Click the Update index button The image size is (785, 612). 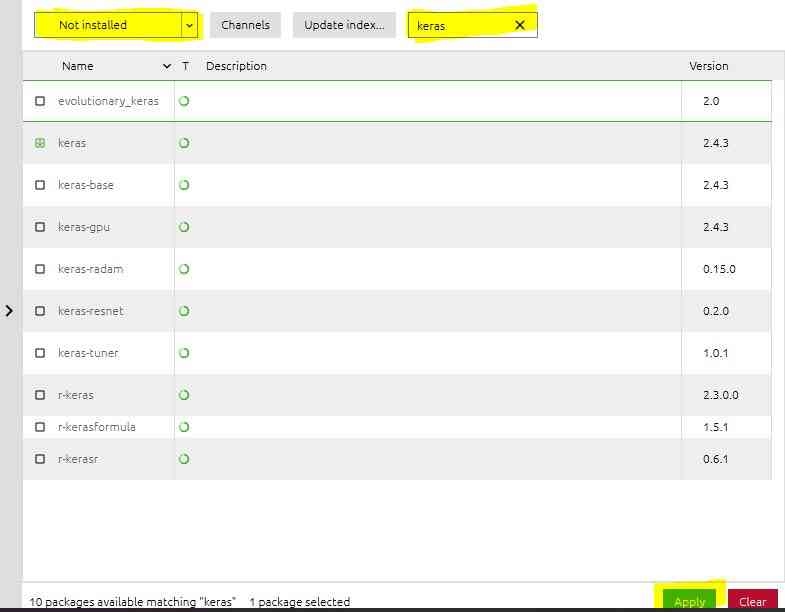point(344,25)
